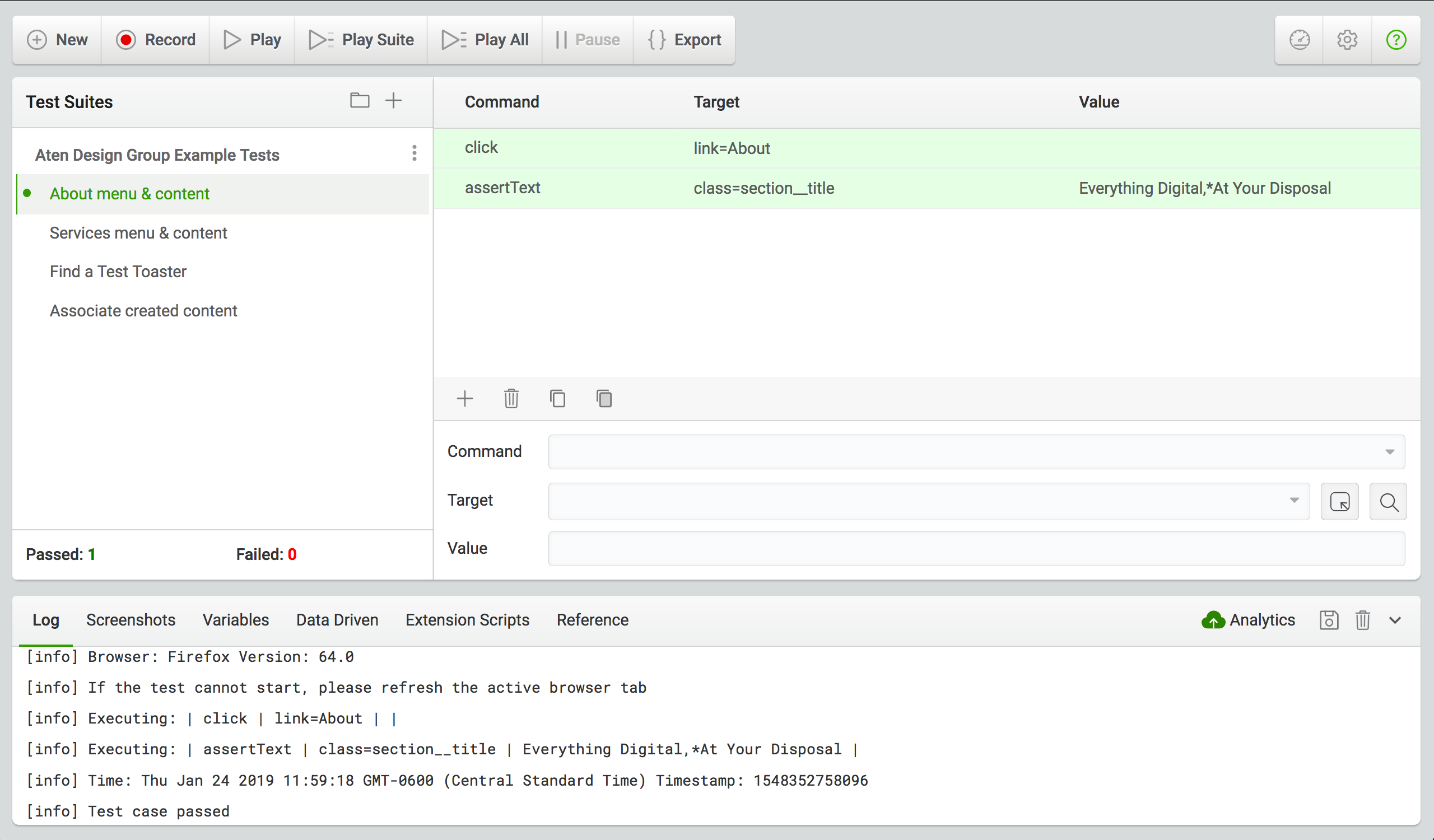
Task: Open the speed gauge icon
Action: click(1300, 40)
